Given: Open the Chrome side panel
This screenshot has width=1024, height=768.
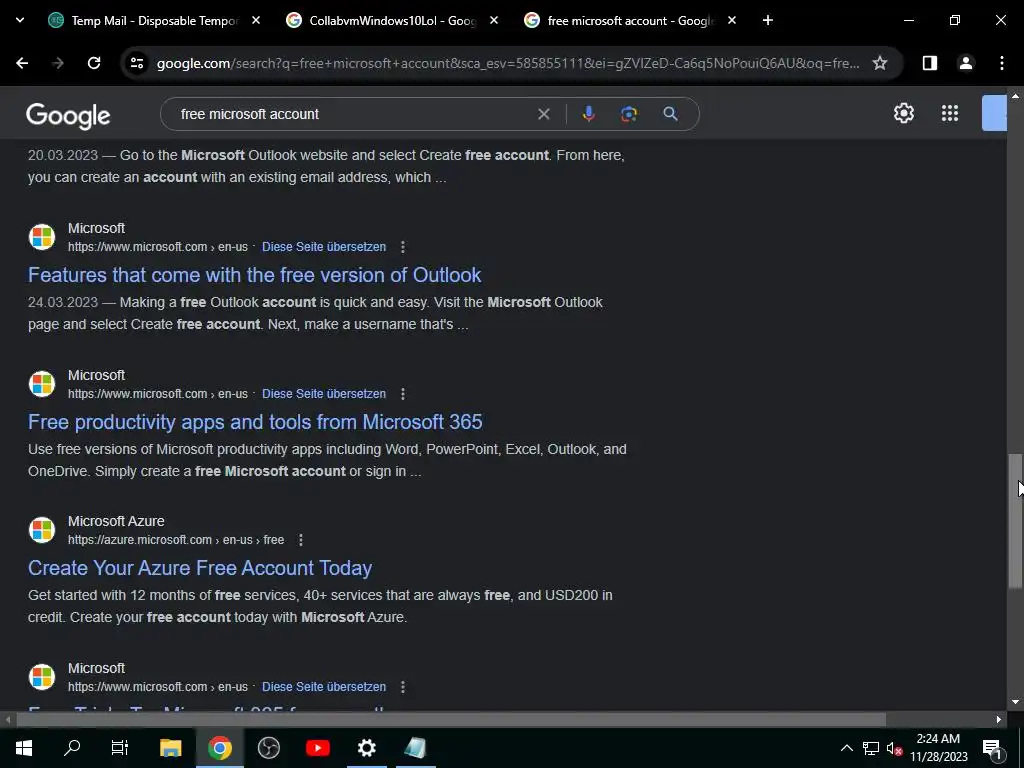Looking at the screenshot, I should (x=929, y=63).
